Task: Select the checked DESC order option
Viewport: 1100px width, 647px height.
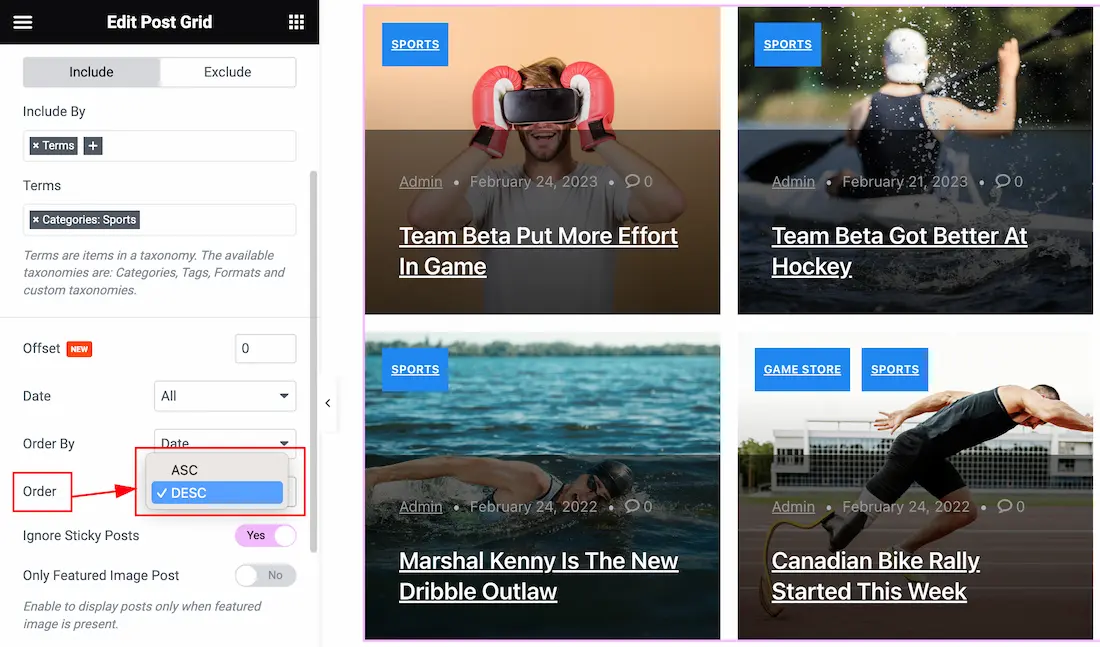Action: click(217, 493)
